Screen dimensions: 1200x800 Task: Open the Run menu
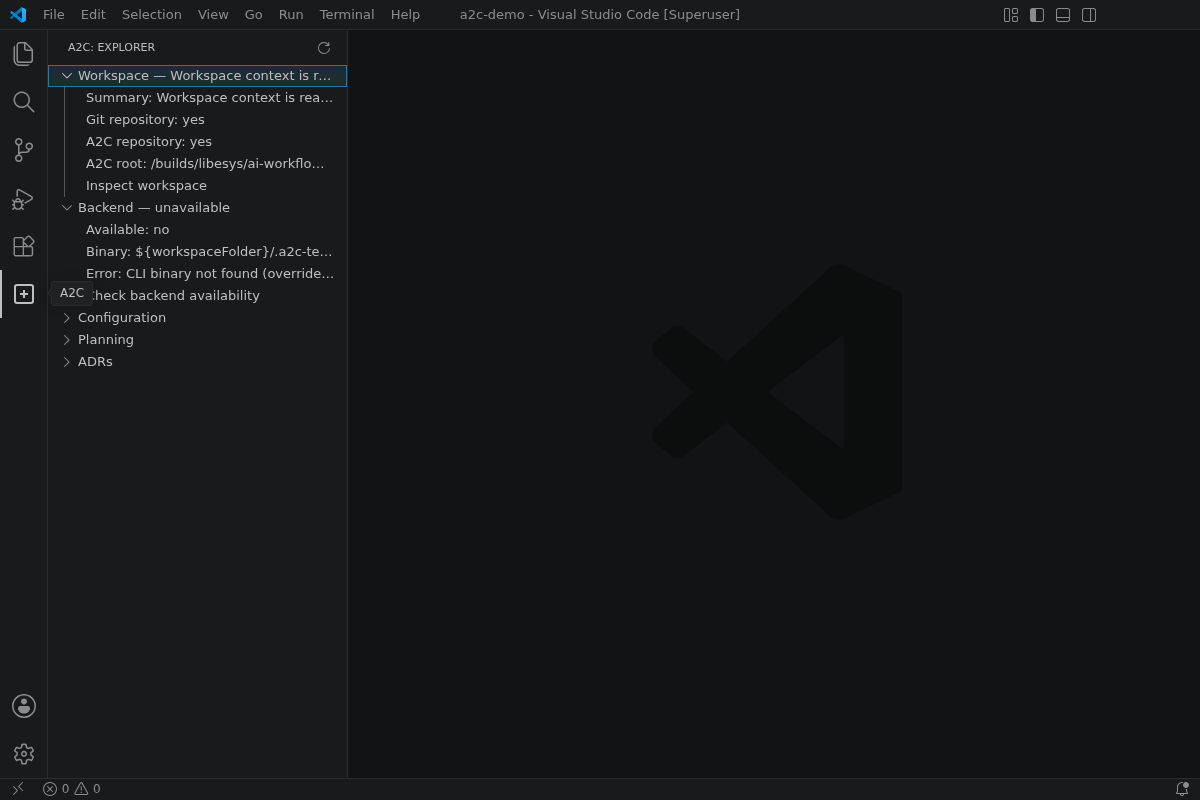pos(291,15)
